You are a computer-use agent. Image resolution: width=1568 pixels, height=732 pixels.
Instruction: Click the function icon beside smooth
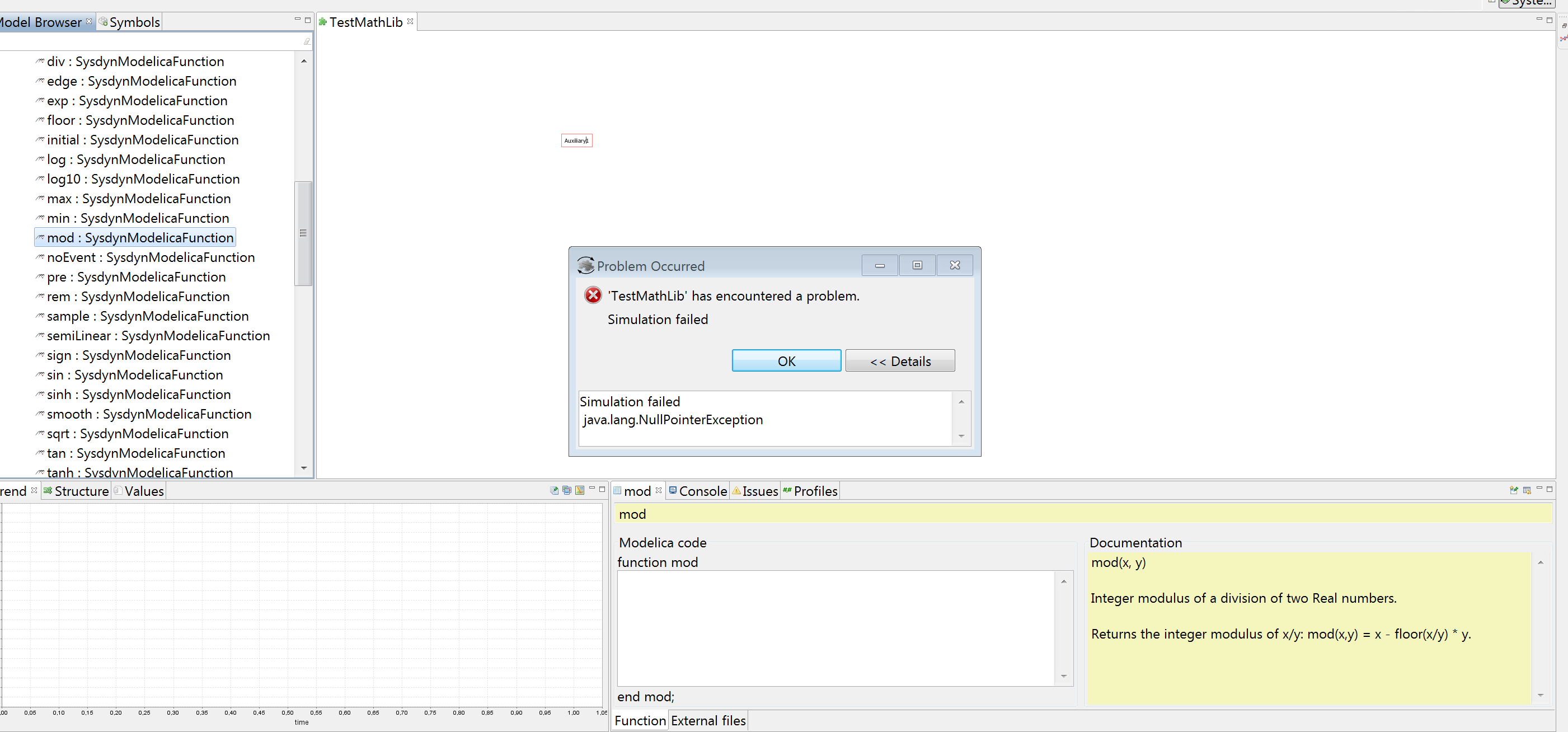tap(40, 413)
